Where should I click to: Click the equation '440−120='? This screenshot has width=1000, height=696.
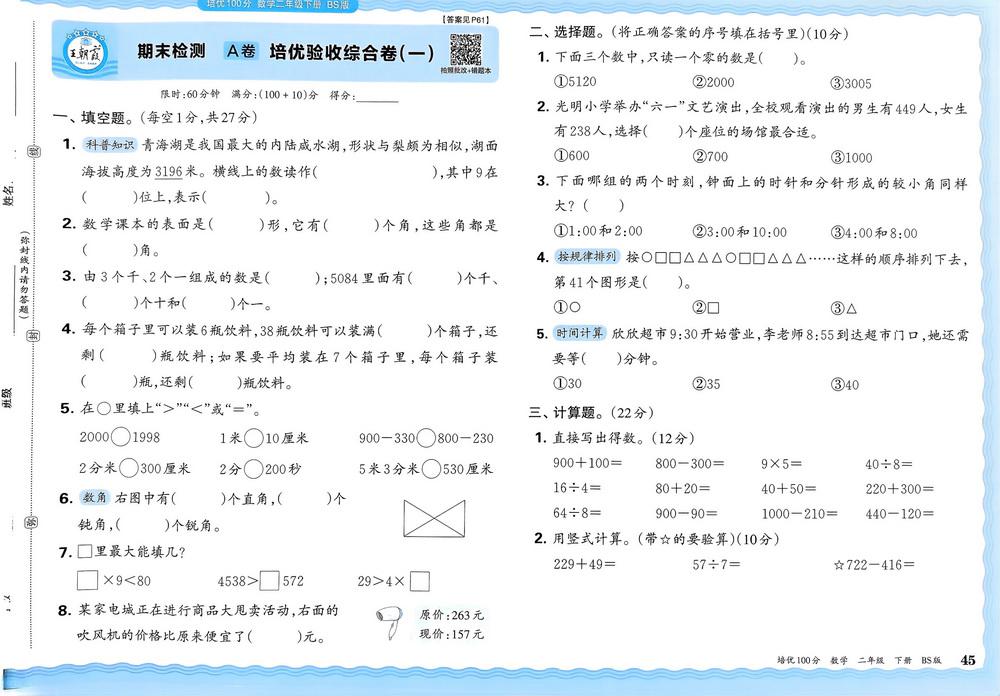pos(899,514)
